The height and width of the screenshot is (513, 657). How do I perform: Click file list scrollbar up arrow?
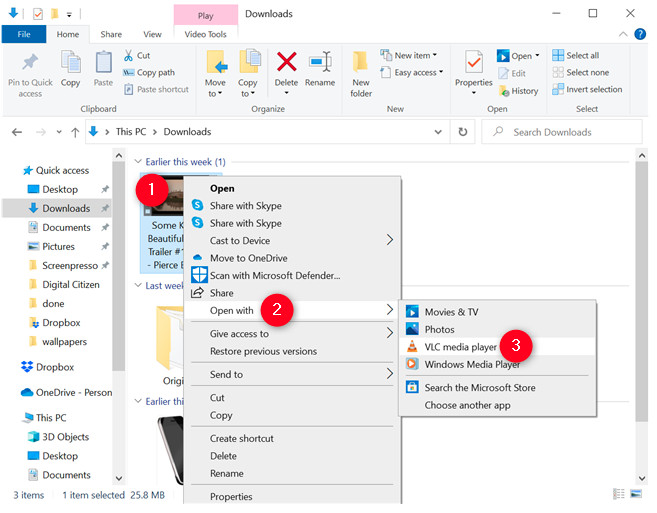pos(641,155)
